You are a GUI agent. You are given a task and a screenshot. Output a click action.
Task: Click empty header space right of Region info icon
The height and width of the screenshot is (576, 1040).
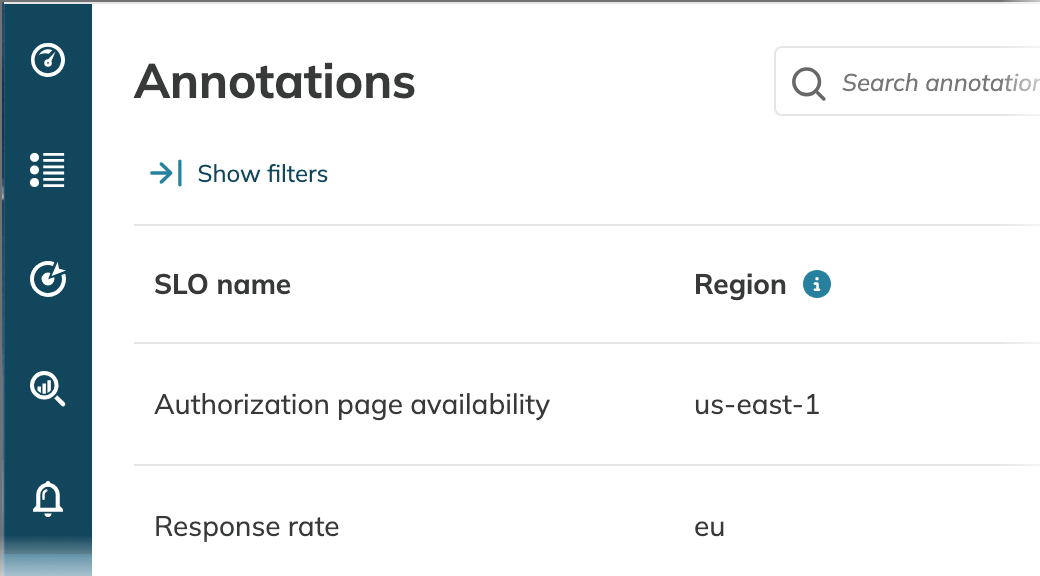[935, 285]
